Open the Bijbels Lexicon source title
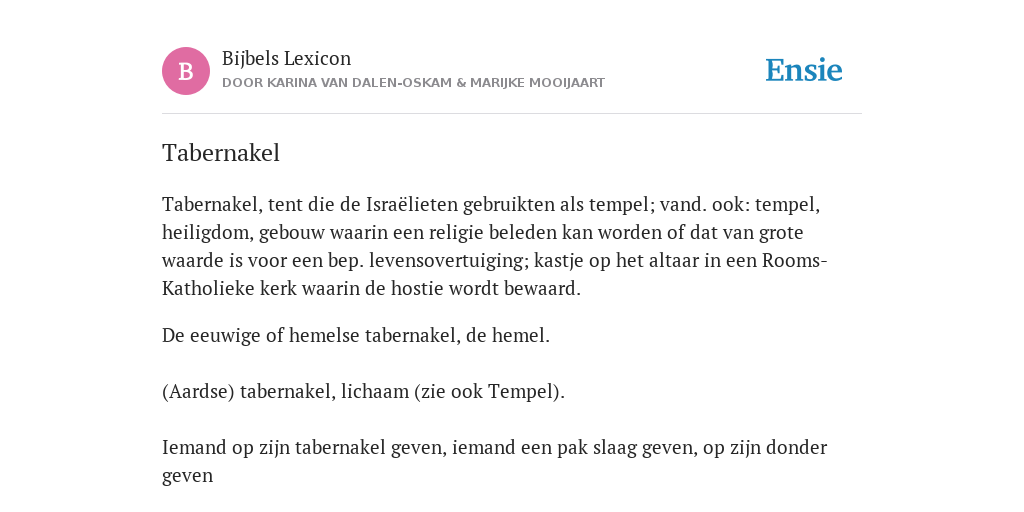This screenshot has width=1024, height=512. click(287, 59)
